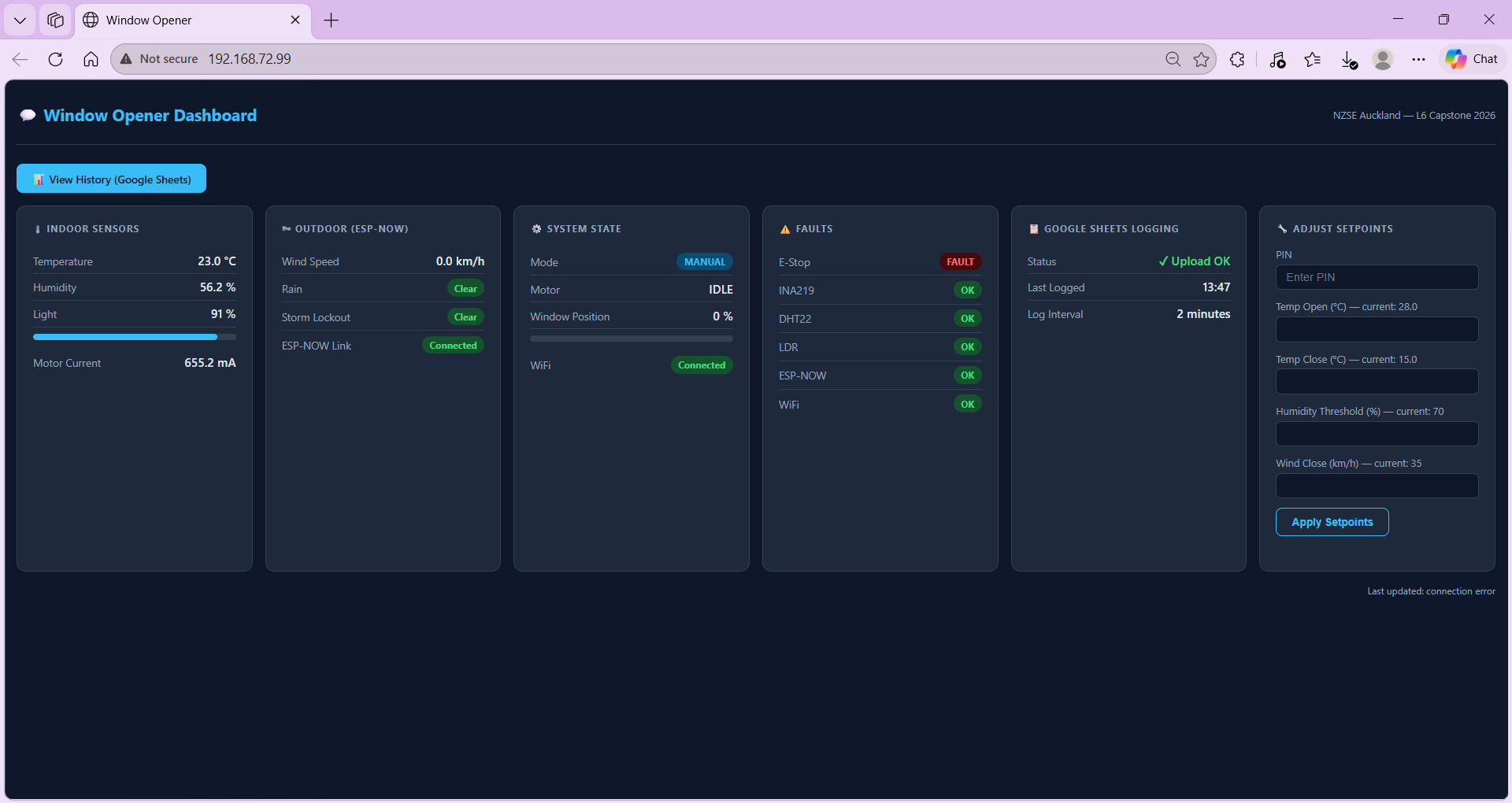1512x803 pixels.
Task: Click the Upload OK status text
Action: (x=1194, y=261)
